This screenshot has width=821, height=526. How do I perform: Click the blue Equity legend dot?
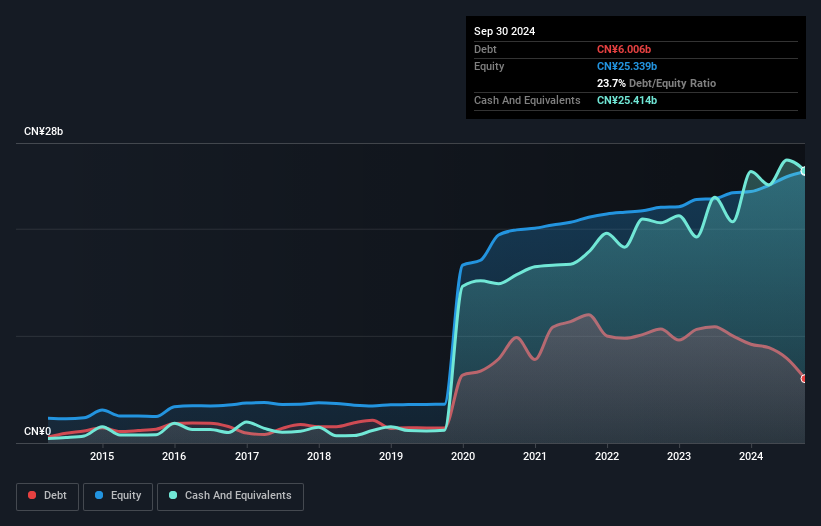(99, 495)
